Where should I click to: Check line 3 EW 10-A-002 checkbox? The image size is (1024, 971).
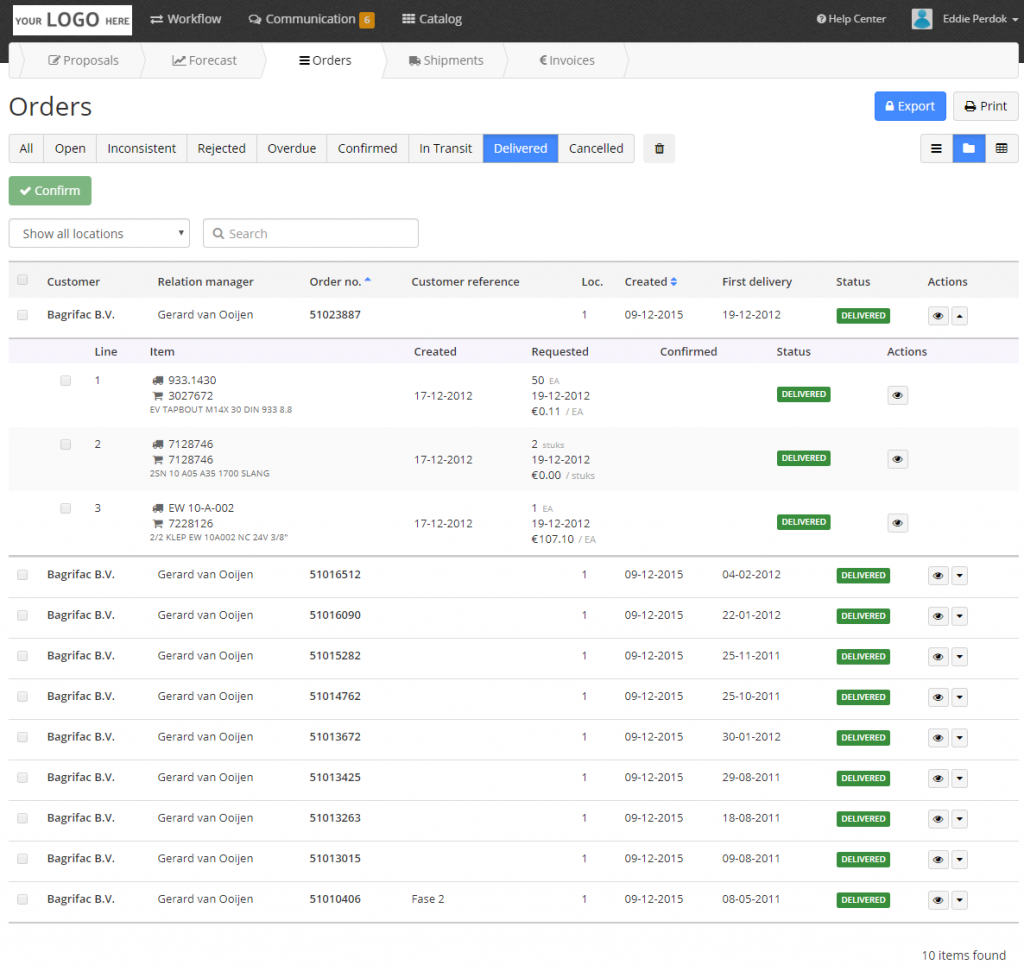pos(65,508)
